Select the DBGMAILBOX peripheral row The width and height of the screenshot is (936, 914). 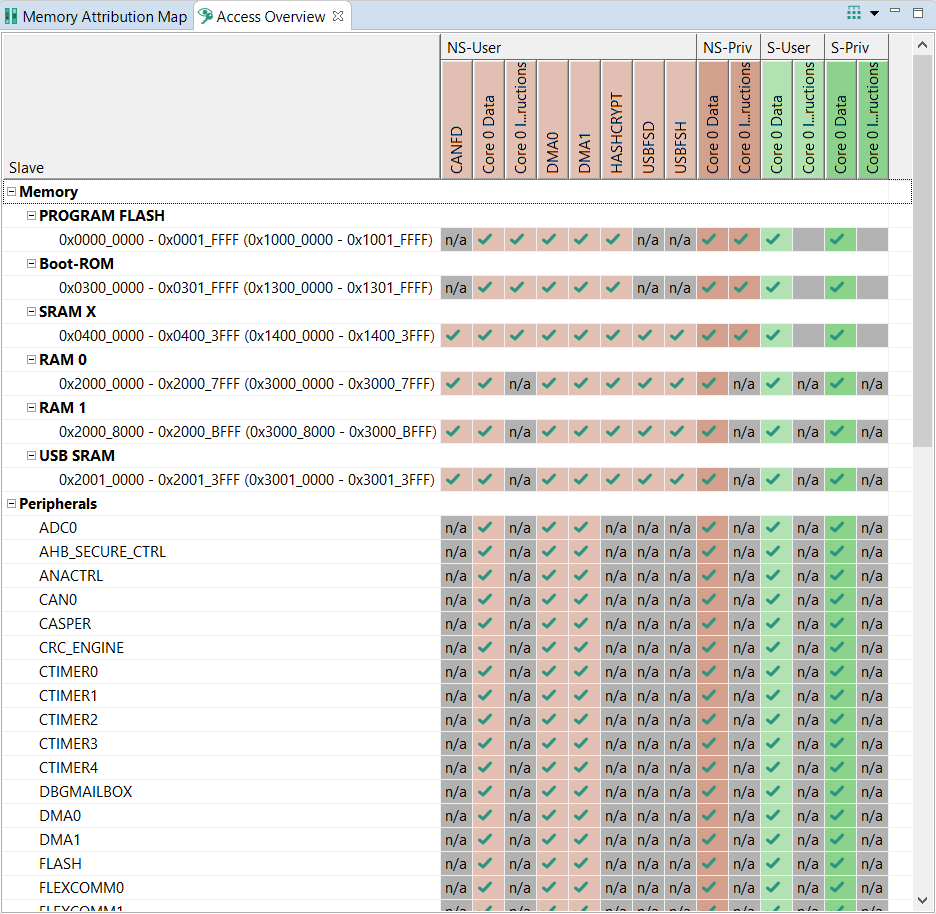coord(85,792)
